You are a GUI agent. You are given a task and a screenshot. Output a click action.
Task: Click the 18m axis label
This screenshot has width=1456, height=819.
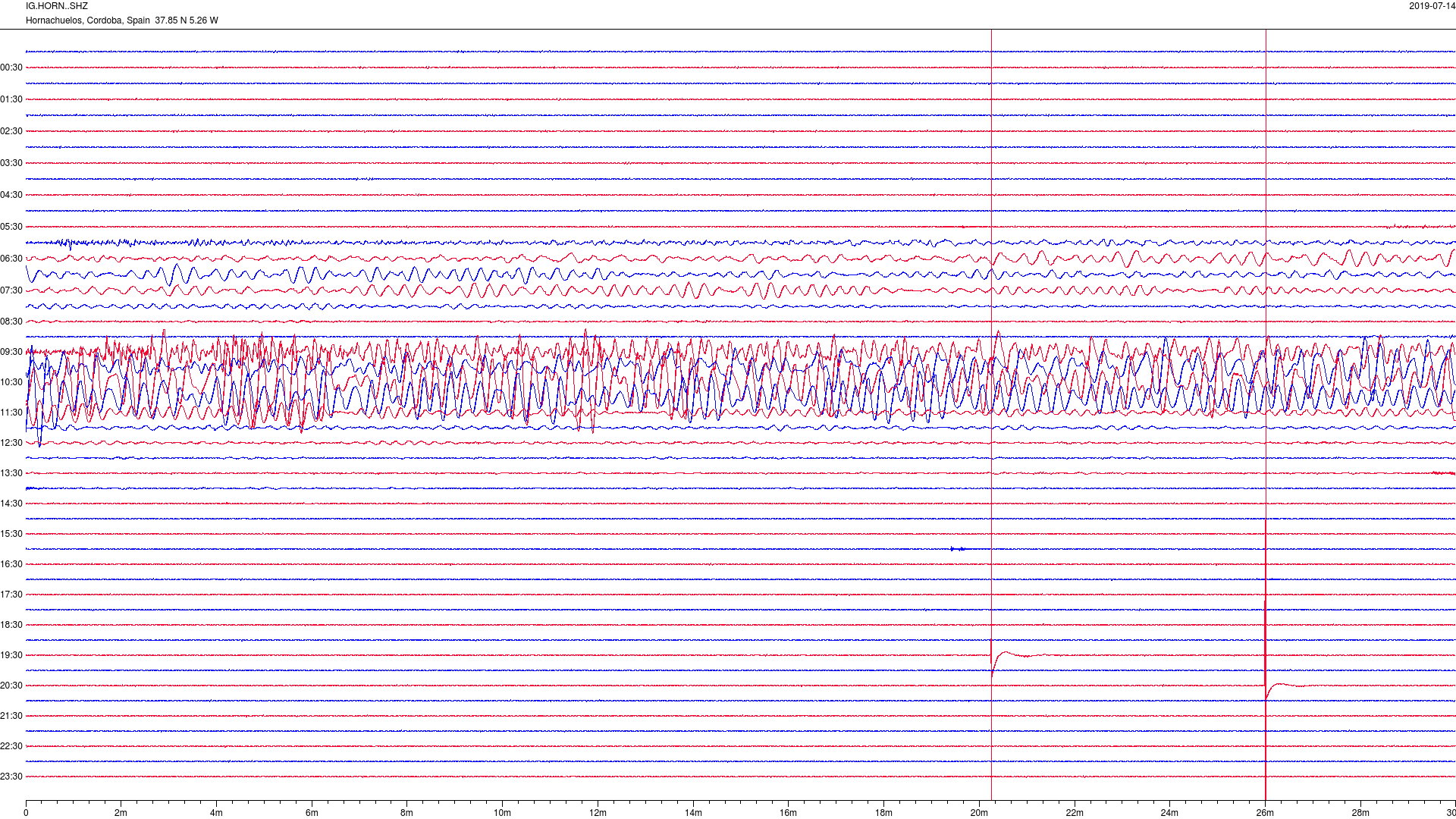[883, 813]
